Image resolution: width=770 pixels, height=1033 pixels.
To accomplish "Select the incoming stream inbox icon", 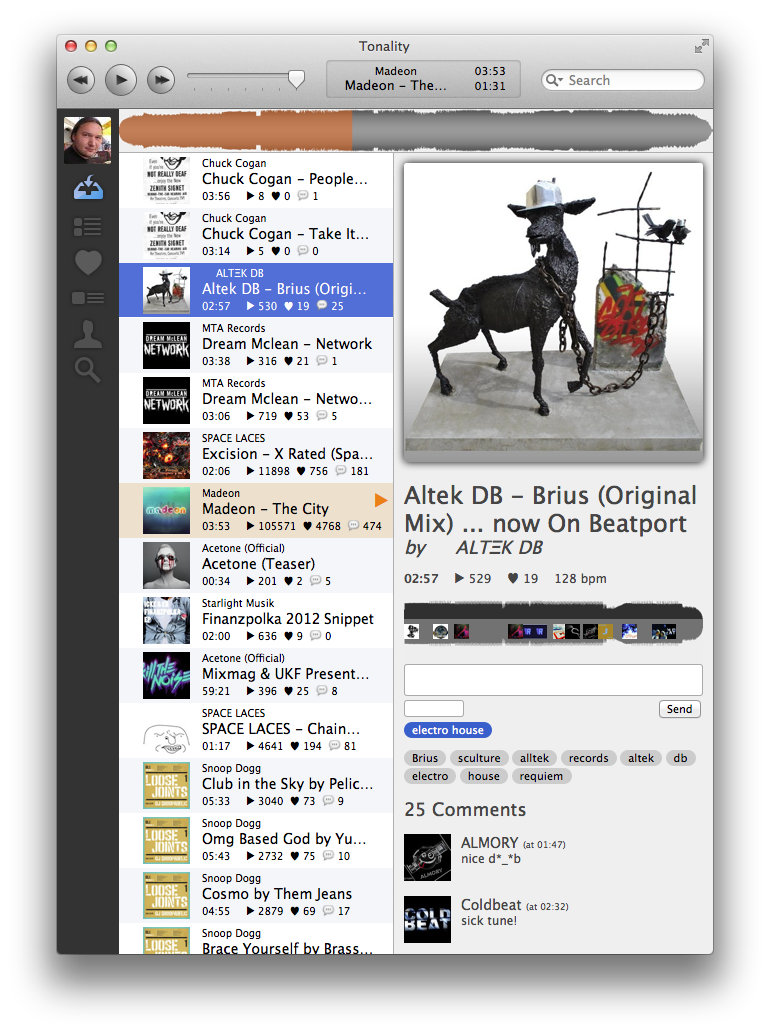I will 88,188.
